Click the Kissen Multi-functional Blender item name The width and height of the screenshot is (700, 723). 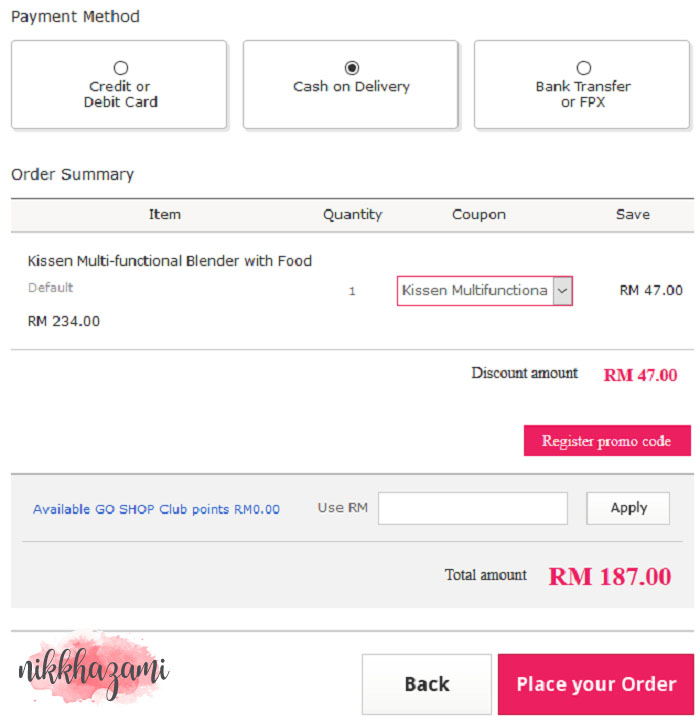click(x=170, y=261)
